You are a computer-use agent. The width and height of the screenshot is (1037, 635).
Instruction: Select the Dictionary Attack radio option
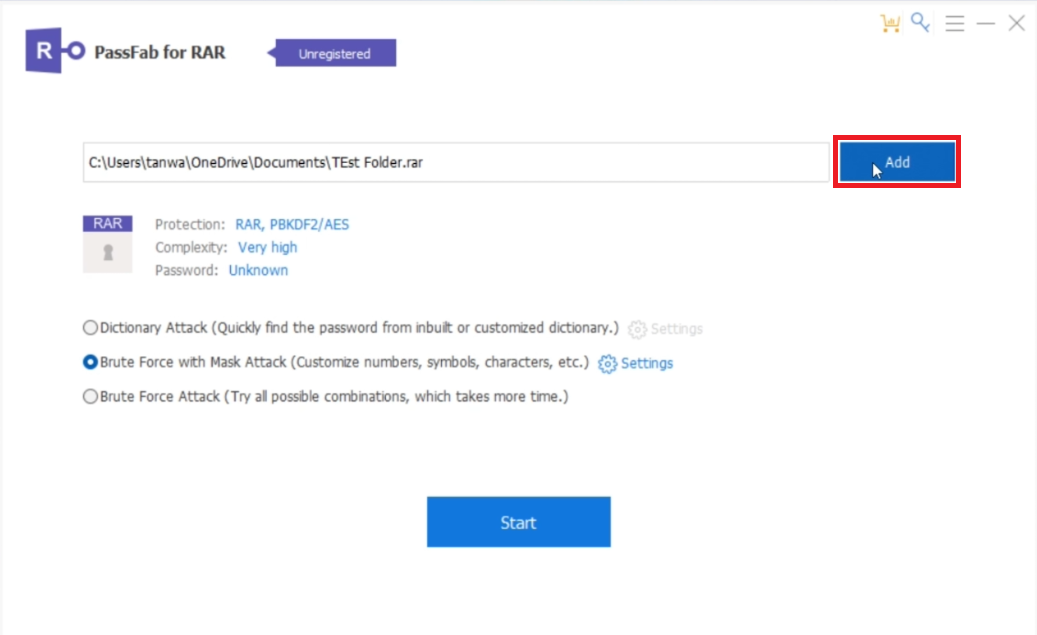coord(91,327)
